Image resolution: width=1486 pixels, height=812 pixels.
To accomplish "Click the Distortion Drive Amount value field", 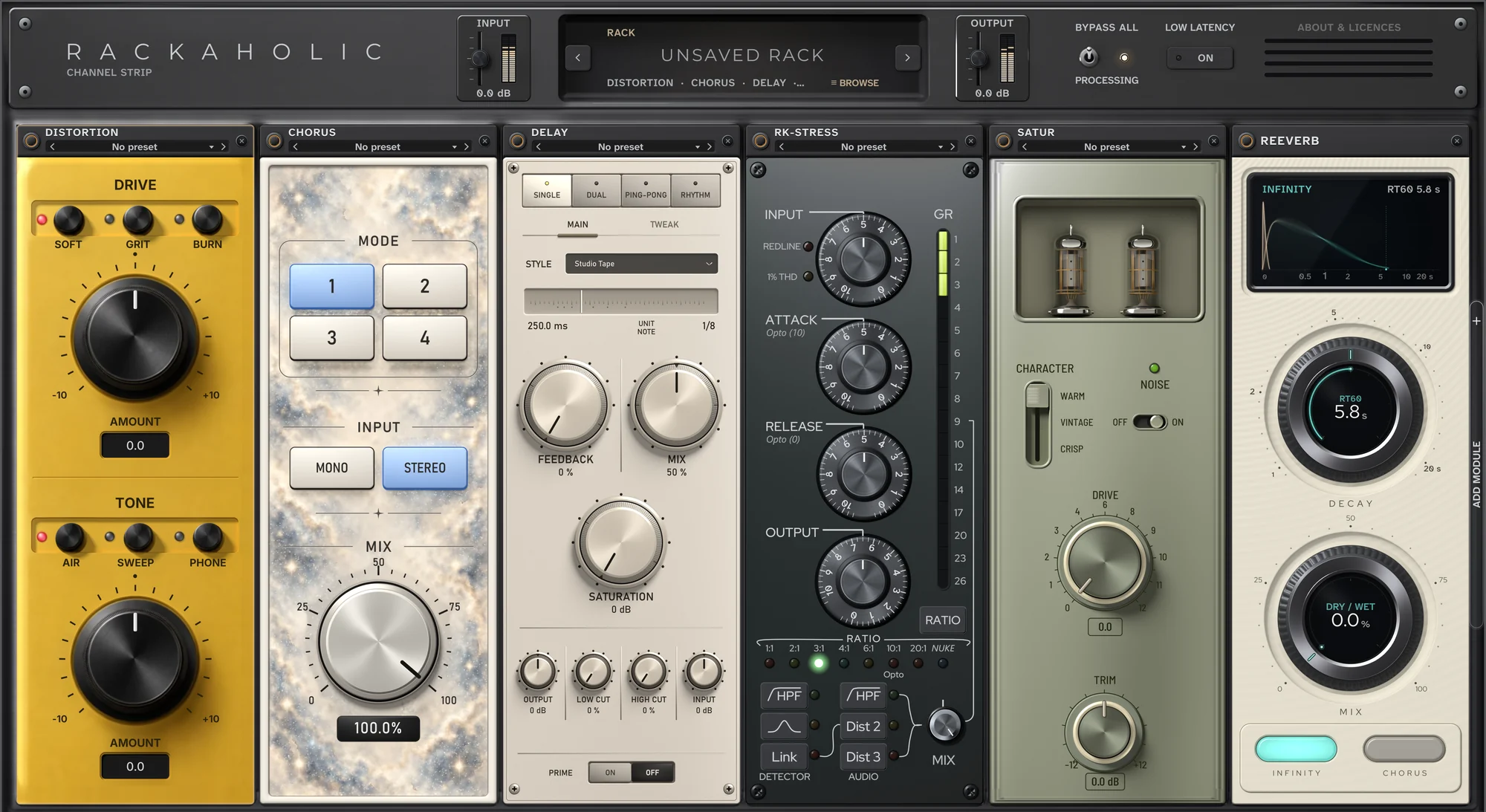I will point(135,446).
